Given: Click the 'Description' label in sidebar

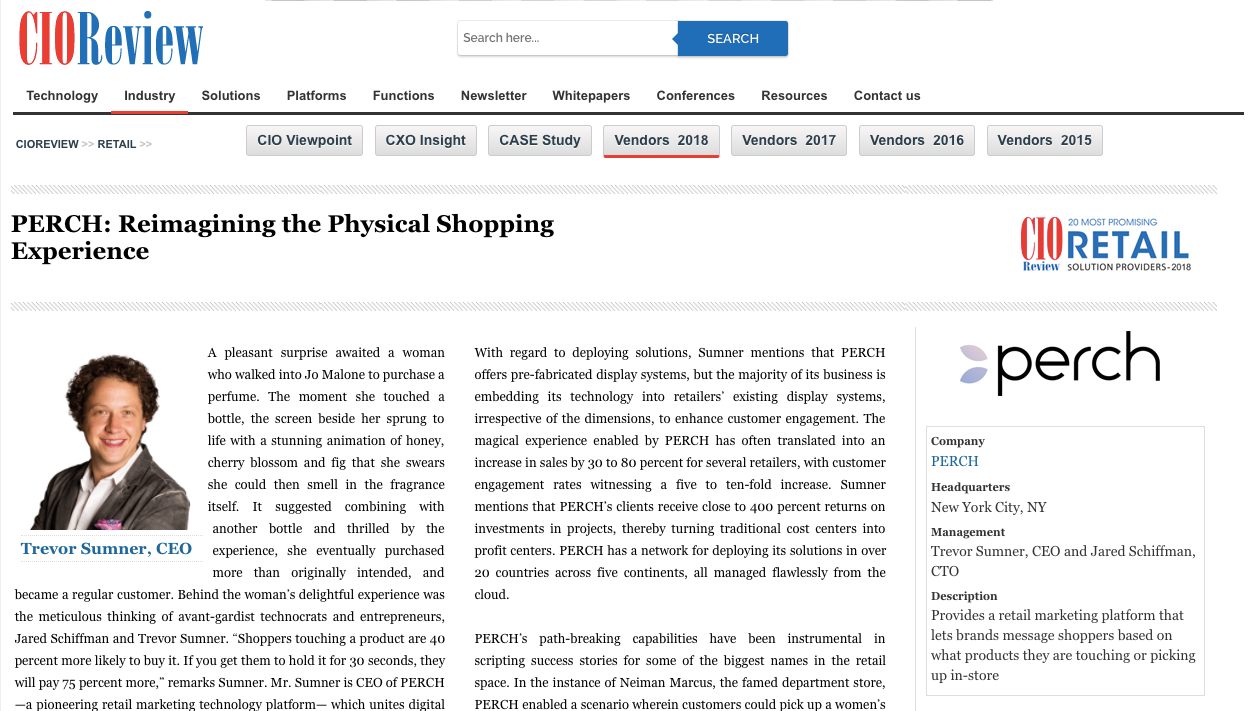Looking at the screenshot, I should 964,596.
